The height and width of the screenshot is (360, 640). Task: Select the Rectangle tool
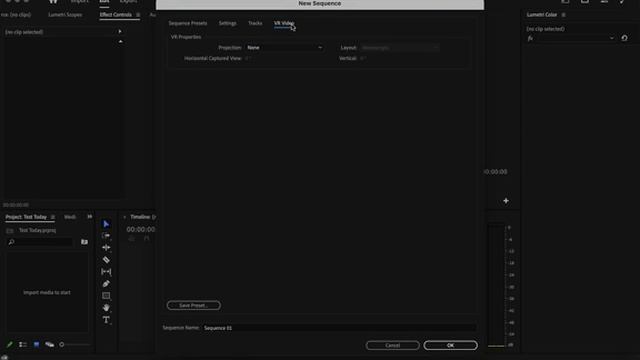click(106, 296)
